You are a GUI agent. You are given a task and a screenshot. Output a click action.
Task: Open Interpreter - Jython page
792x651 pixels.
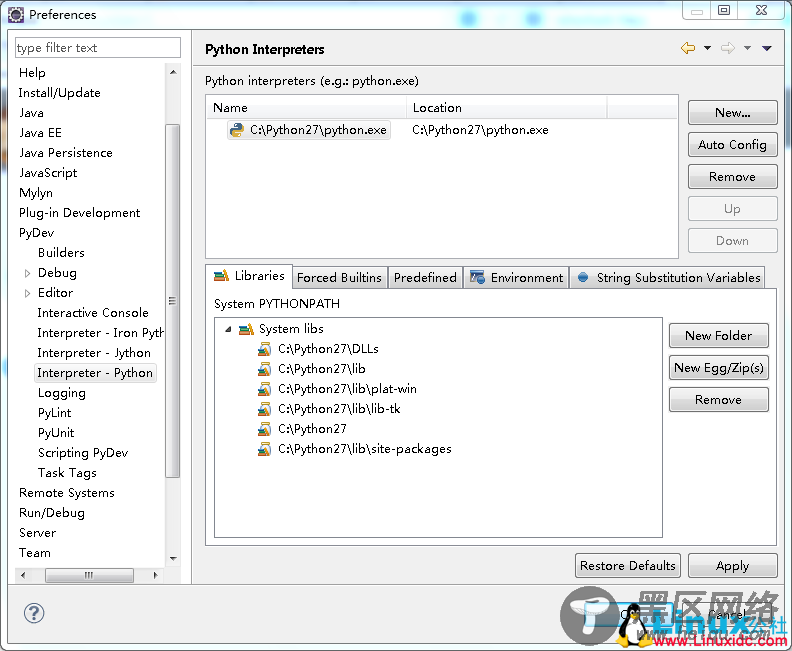94,353
